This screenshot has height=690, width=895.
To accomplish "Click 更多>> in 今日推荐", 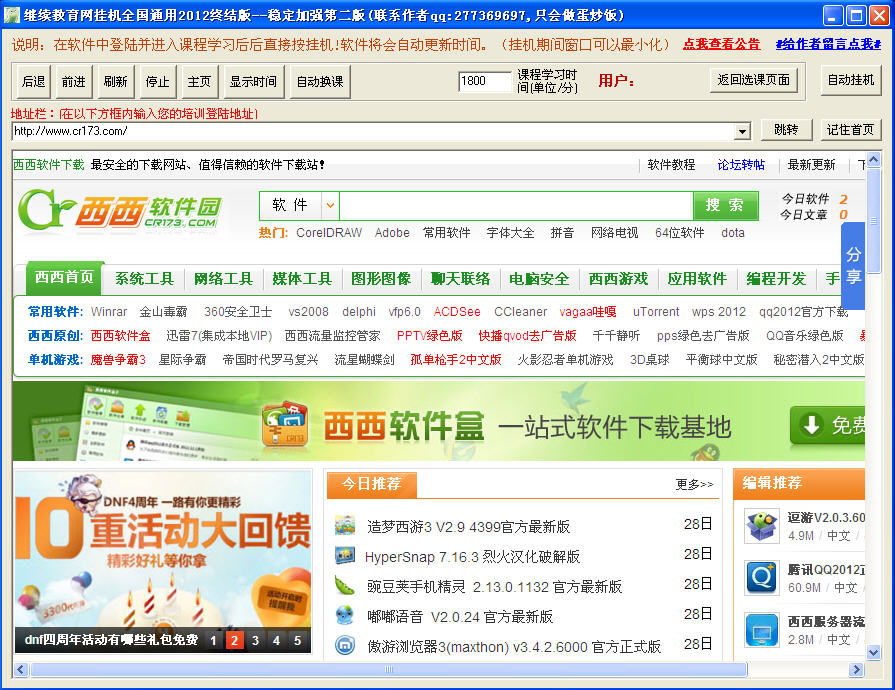I will pyautogui.click(x=694, y=485).
